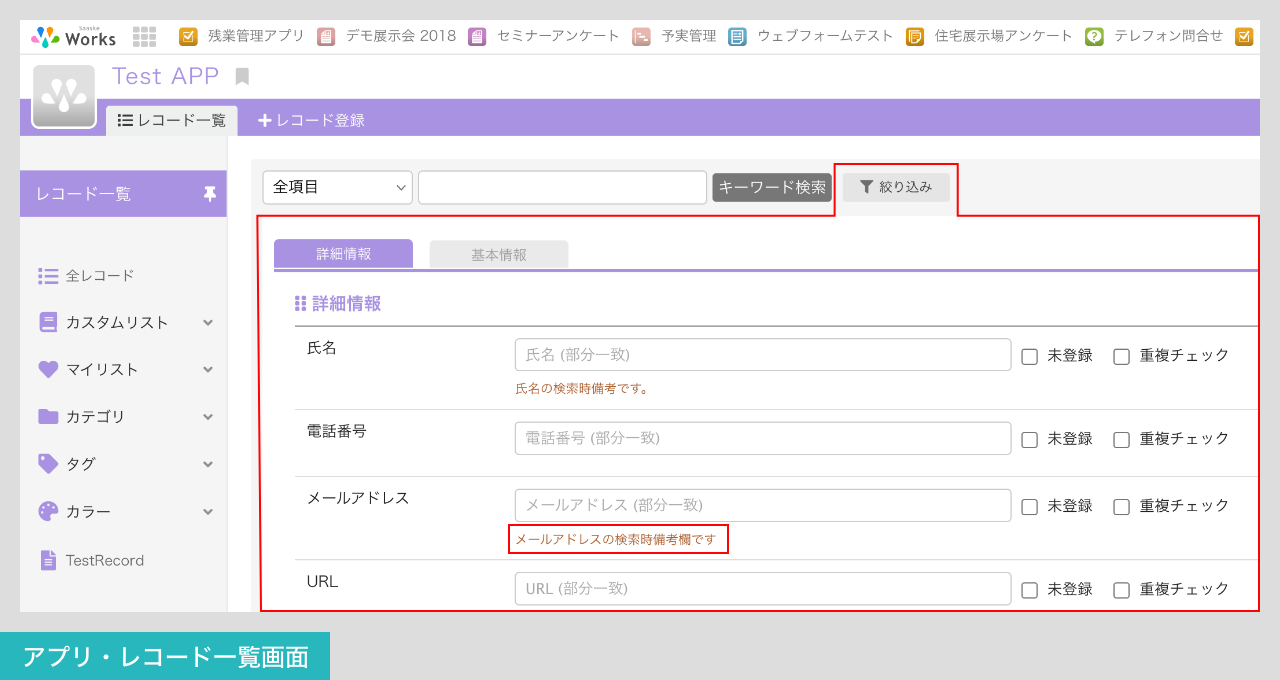Screen dimensions: 1280x680
Task: Click the 絞り込み filter button
Action: pyautogui.click(x=896, y=187)
